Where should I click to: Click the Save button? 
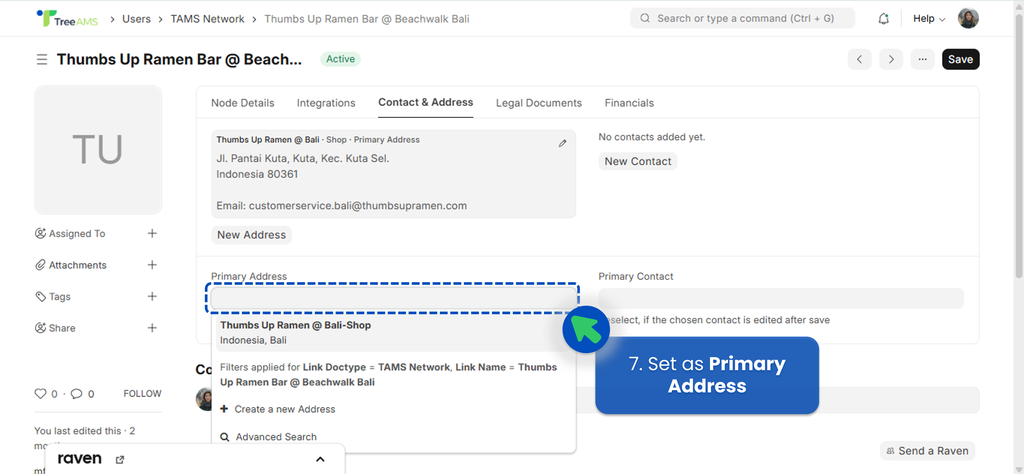[960, 59]
